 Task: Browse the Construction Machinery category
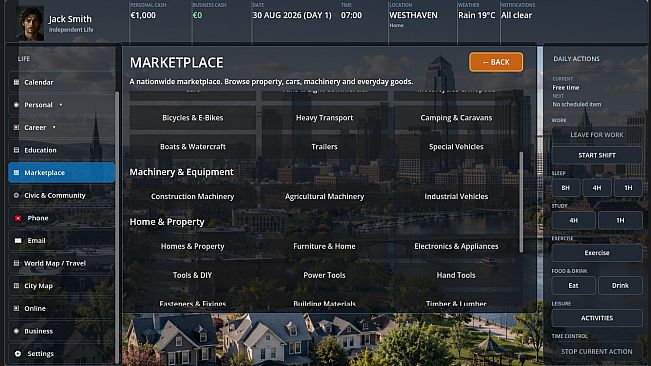(x=193, y=196)
